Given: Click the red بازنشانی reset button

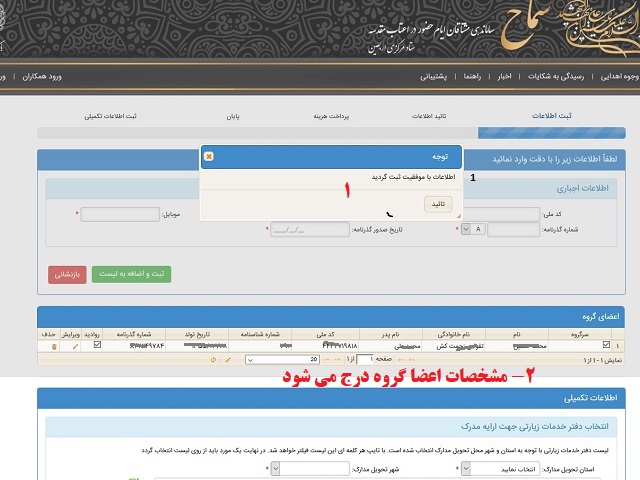Looking at the screenshot, I should coord(67,274).
